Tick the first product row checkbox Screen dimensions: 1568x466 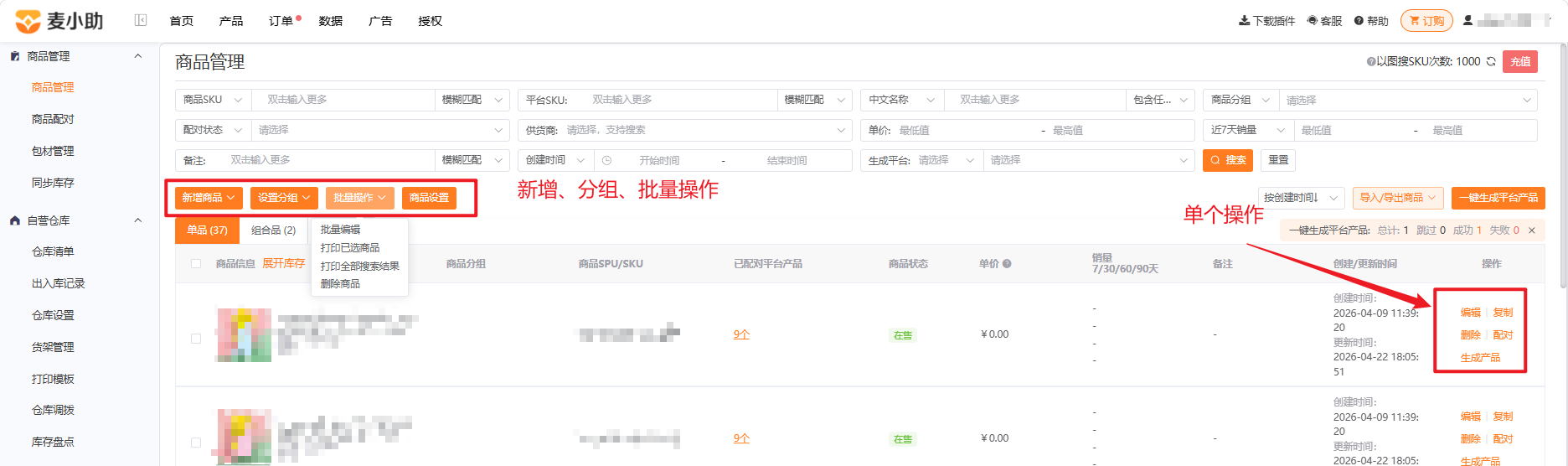coord(196,339)
